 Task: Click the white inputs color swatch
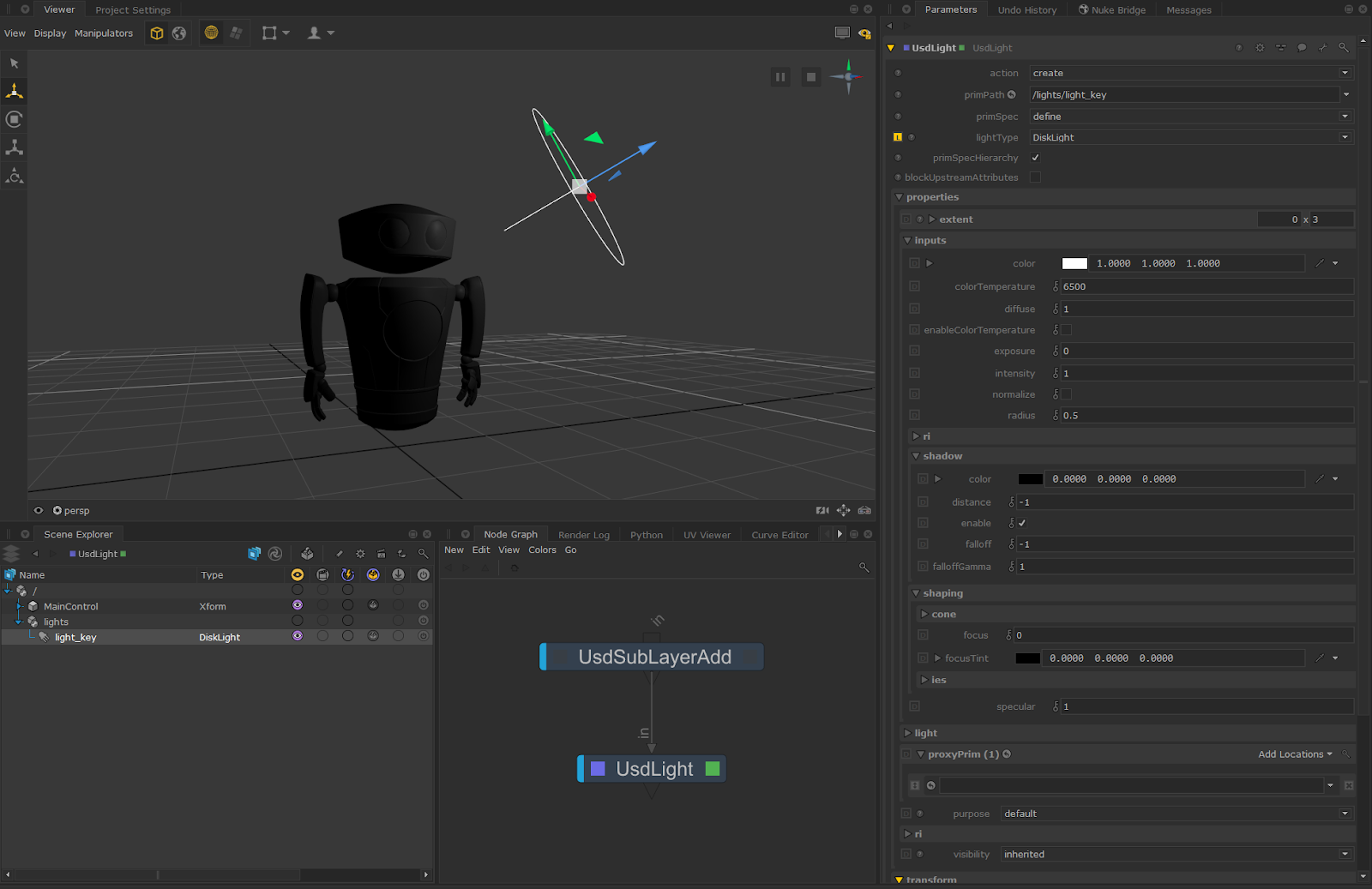1074,264
